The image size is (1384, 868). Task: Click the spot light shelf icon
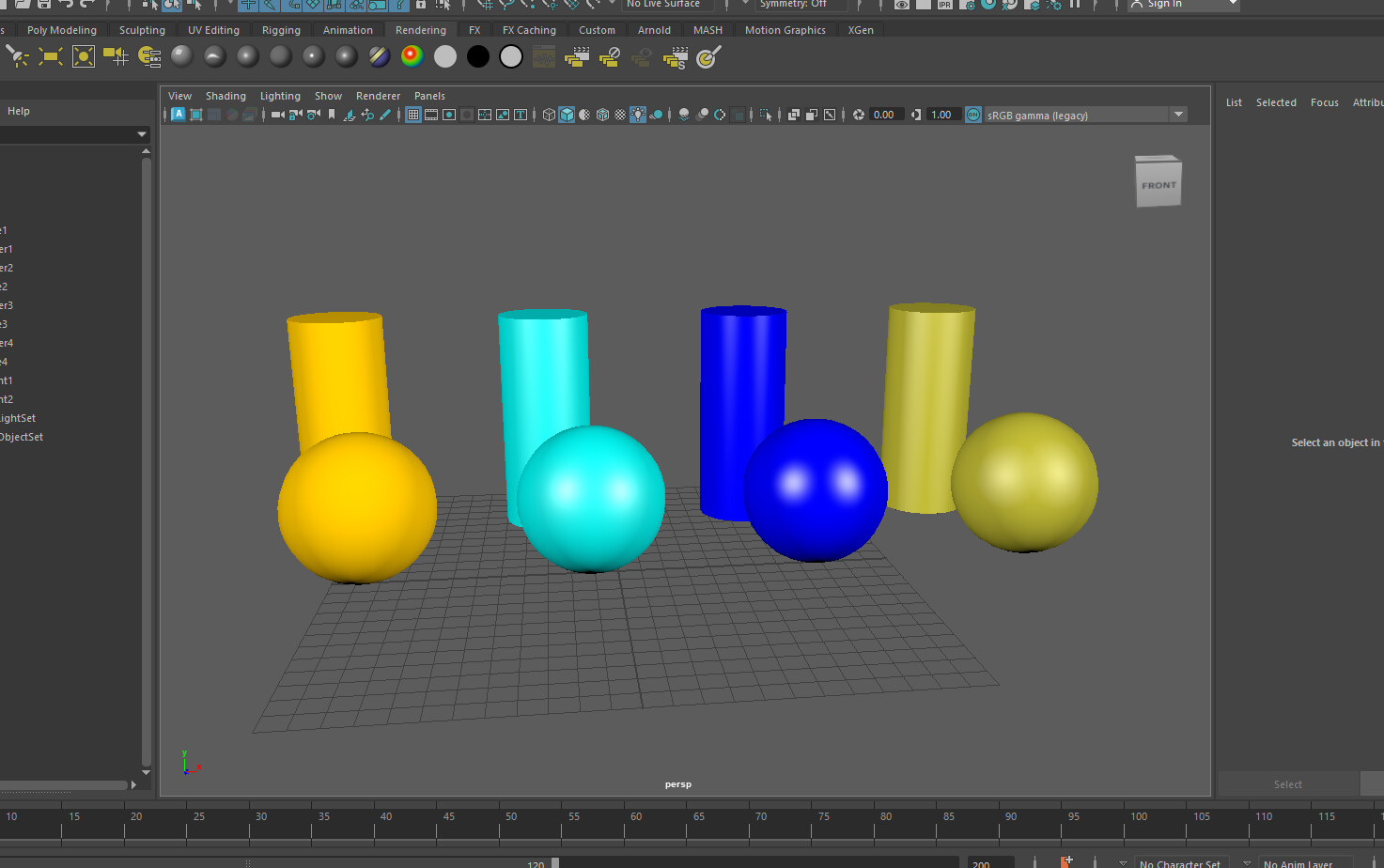coord(18,57)
